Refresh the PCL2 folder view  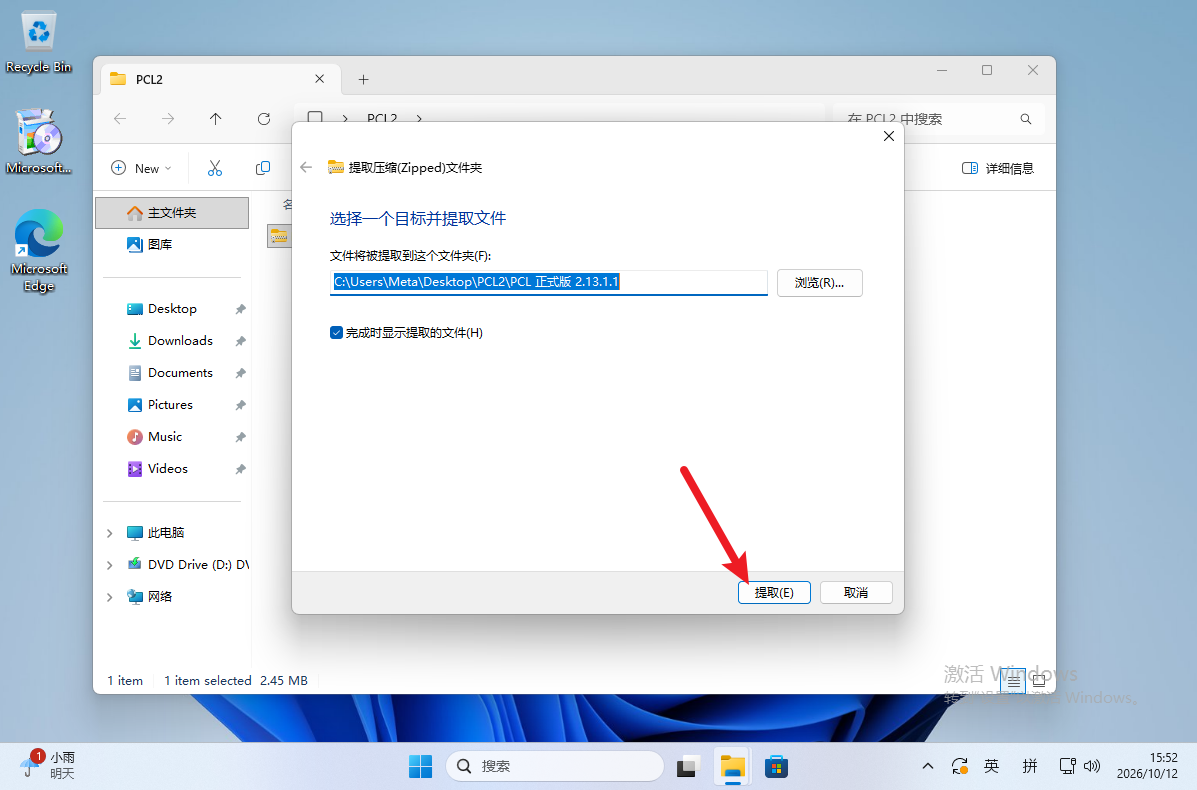coord(264,118)
